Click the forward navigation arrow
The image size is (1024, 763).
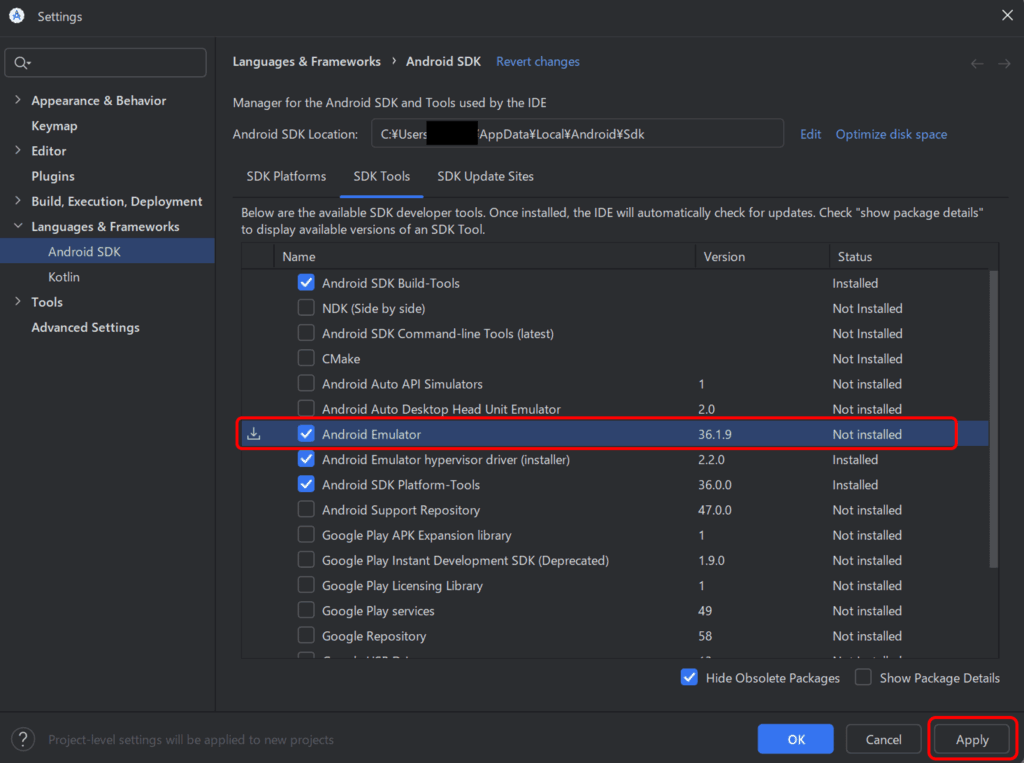[x=1004, y=63]
